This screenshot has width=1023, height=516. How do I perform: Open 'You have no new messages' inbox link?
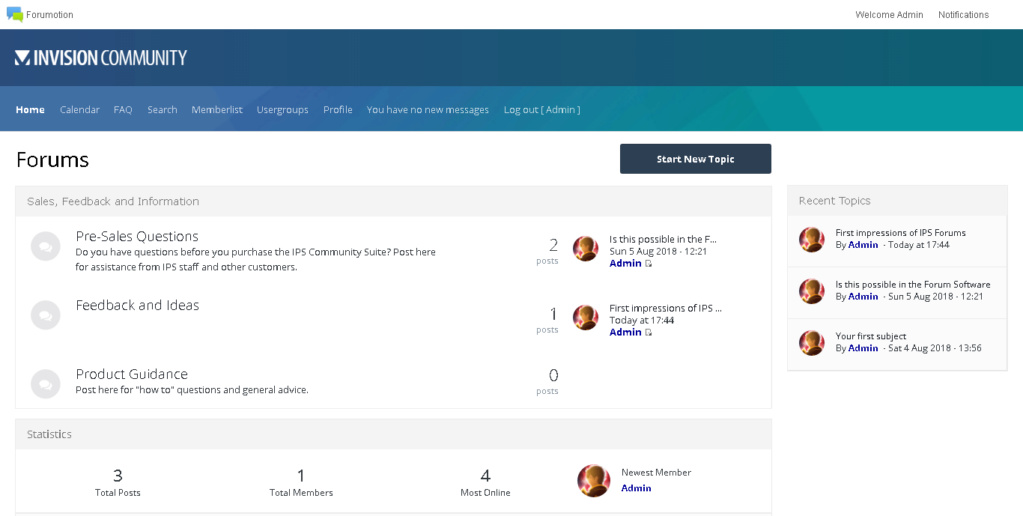tap(427, 110)
